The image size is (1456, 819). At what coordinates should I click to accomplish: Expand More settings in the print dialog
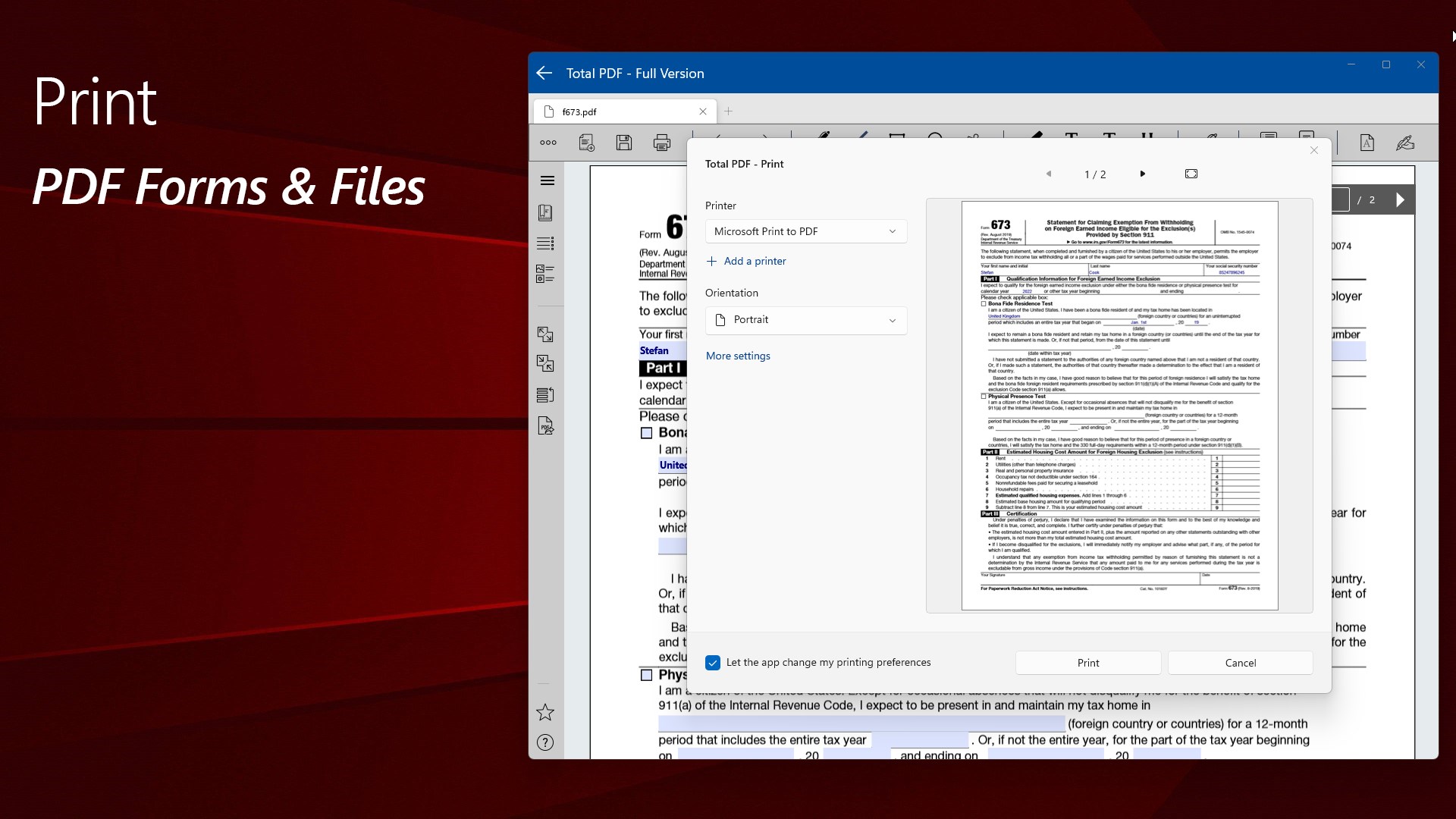click(737, 355)
